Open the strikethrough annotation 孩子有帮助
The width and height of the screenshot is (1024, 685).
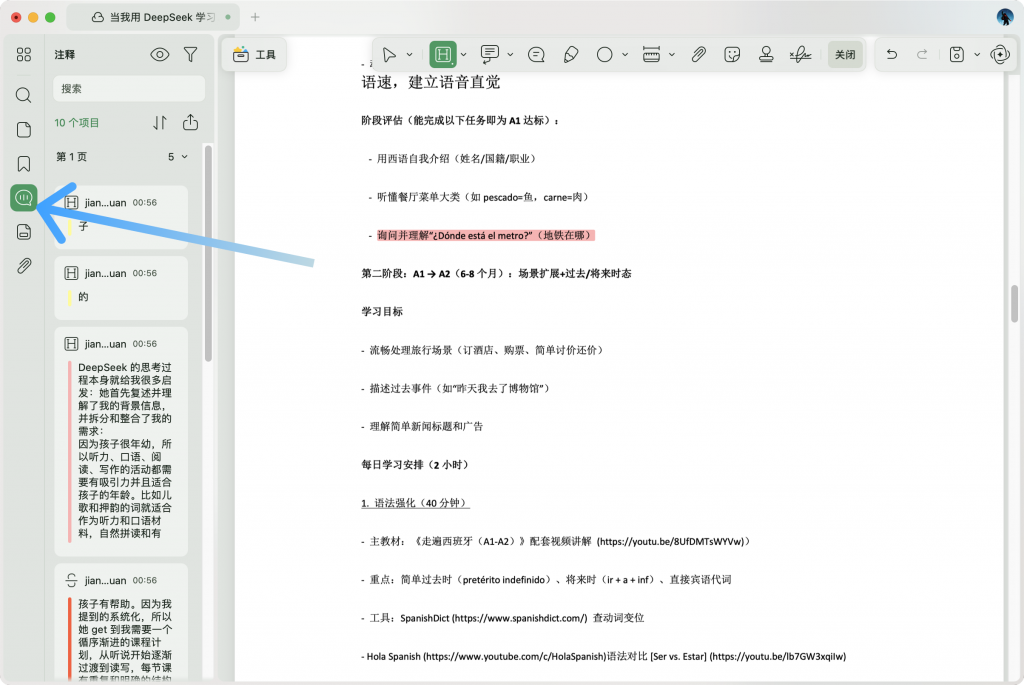121,624
